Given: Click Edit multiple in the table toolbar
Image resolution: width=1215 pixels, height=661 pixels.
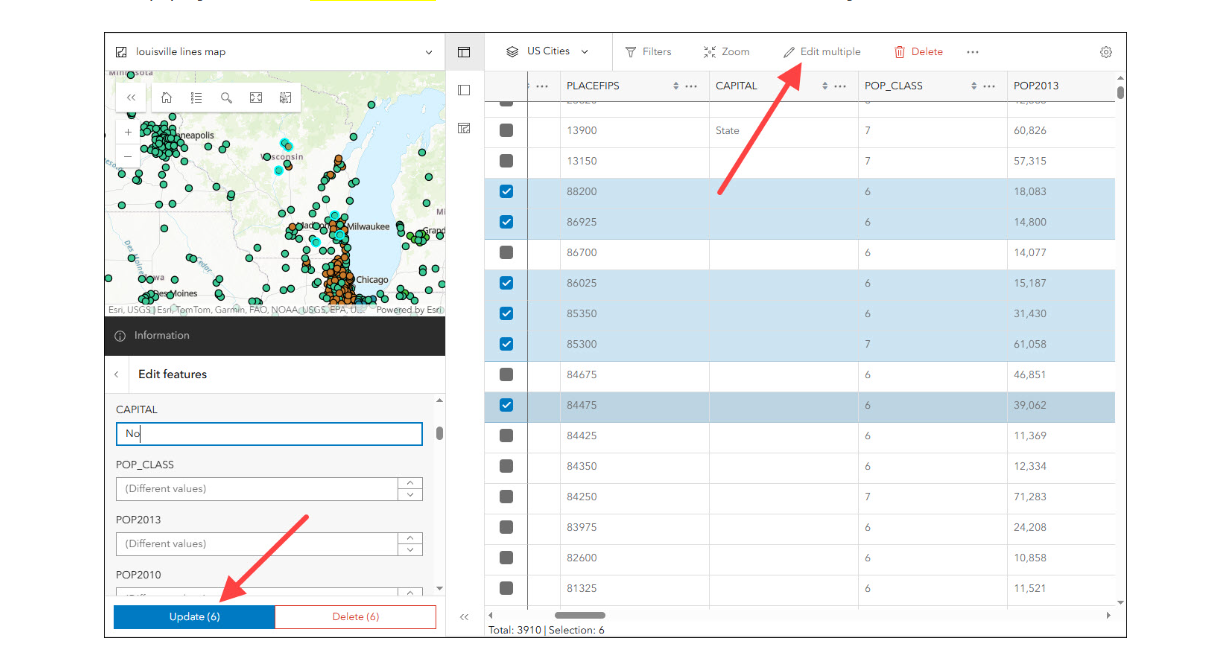Looking at the screenshot, I should coord(821,51).
